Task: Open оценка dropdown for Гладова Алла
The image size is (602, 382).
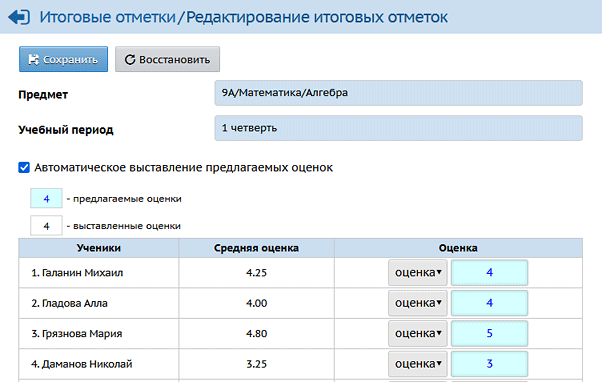Action: (418, 303)
